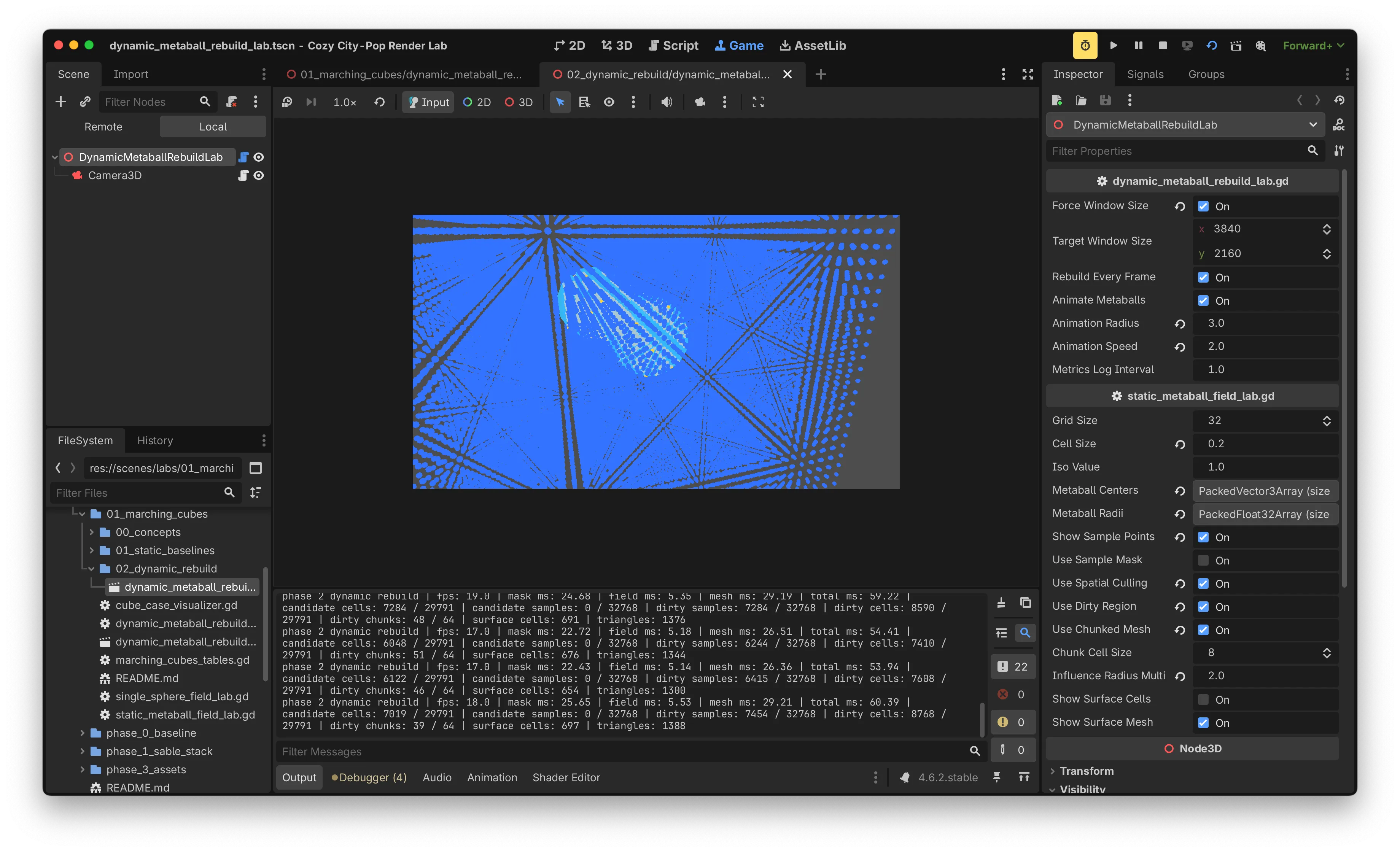Expand the phase_3_assets folder
The height and width of the screenshot is (852, 1400).
83,769
